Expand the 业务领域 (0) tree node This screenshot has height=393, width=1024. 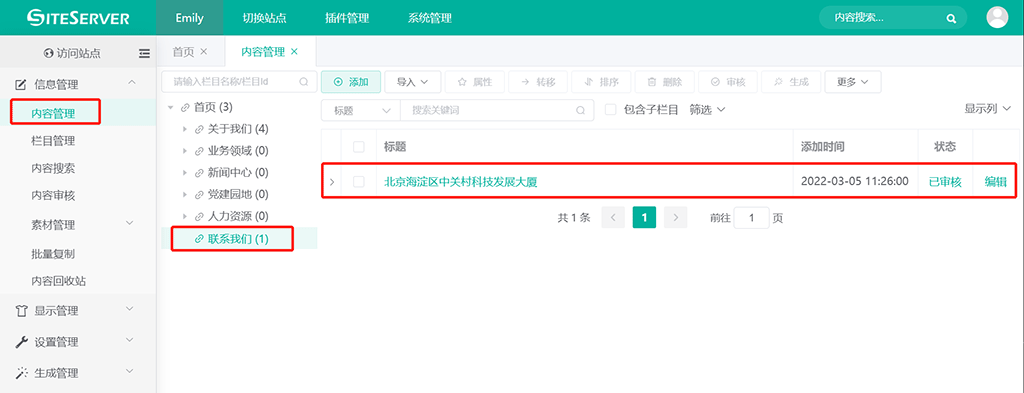click(x=185, y=151)
